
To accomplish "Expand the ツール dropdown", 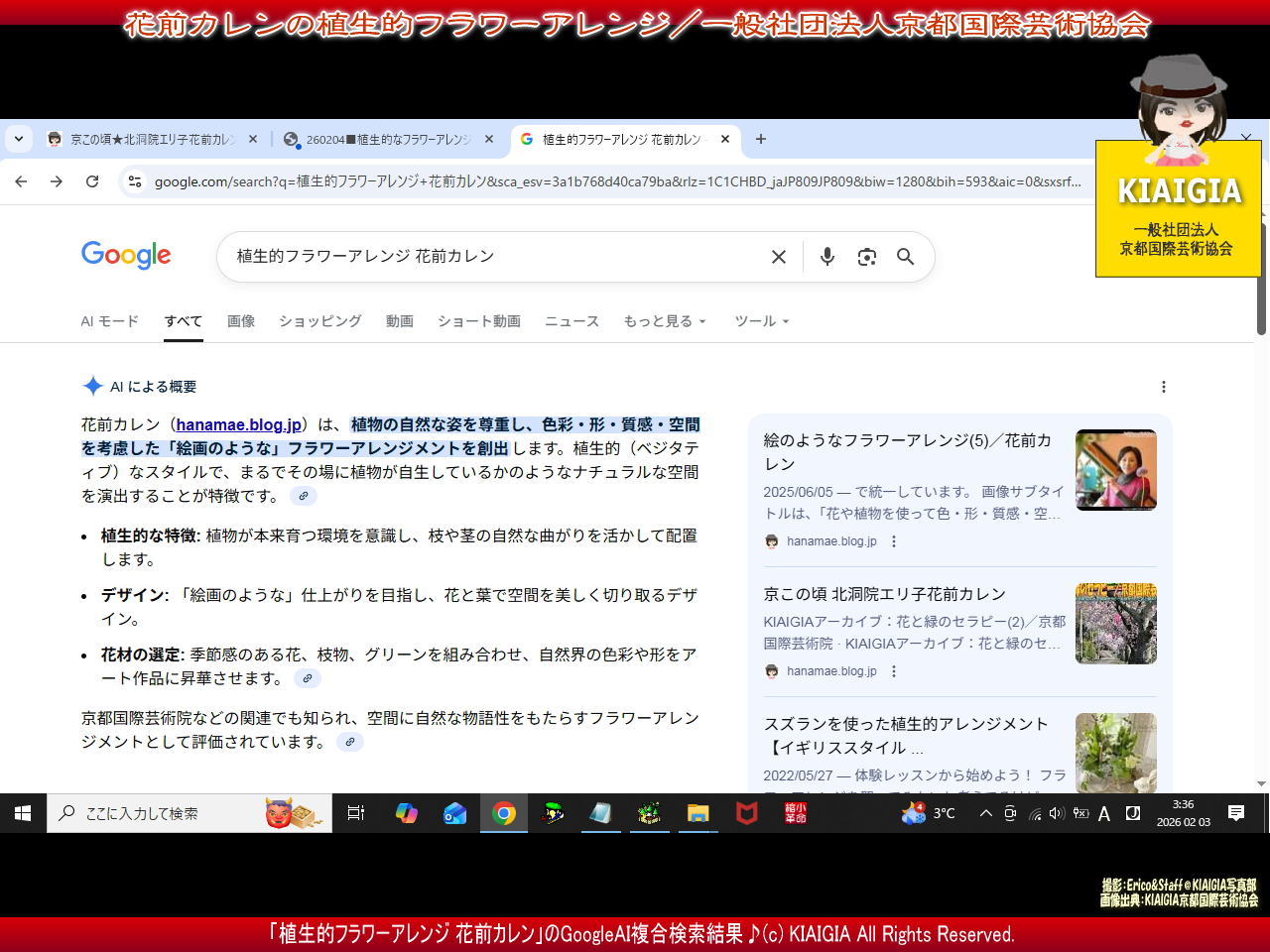I will [762, 321].
